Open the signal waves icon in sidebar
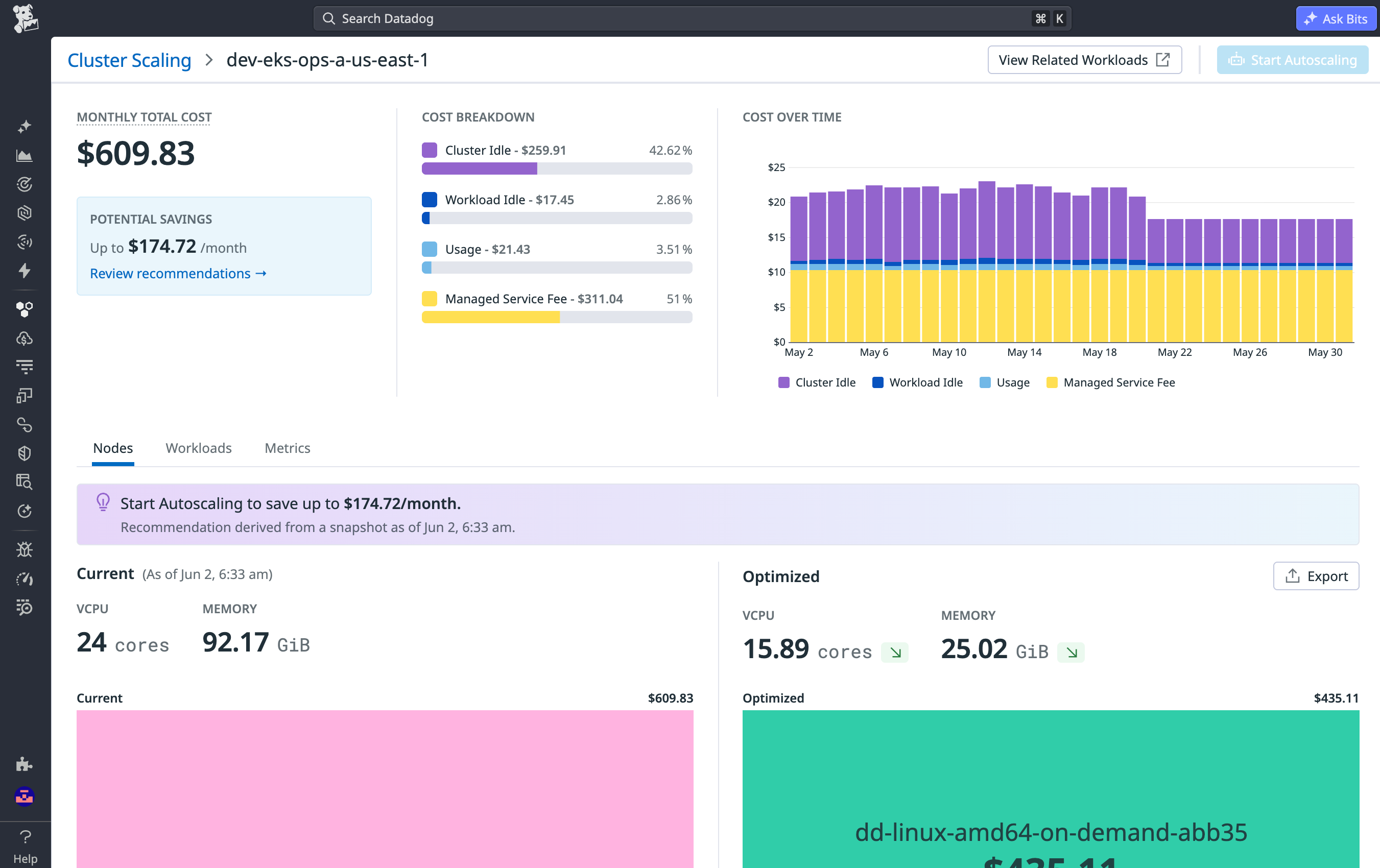Image resolution: width=1380 pixels, height=868 pixels. point(24,242)
